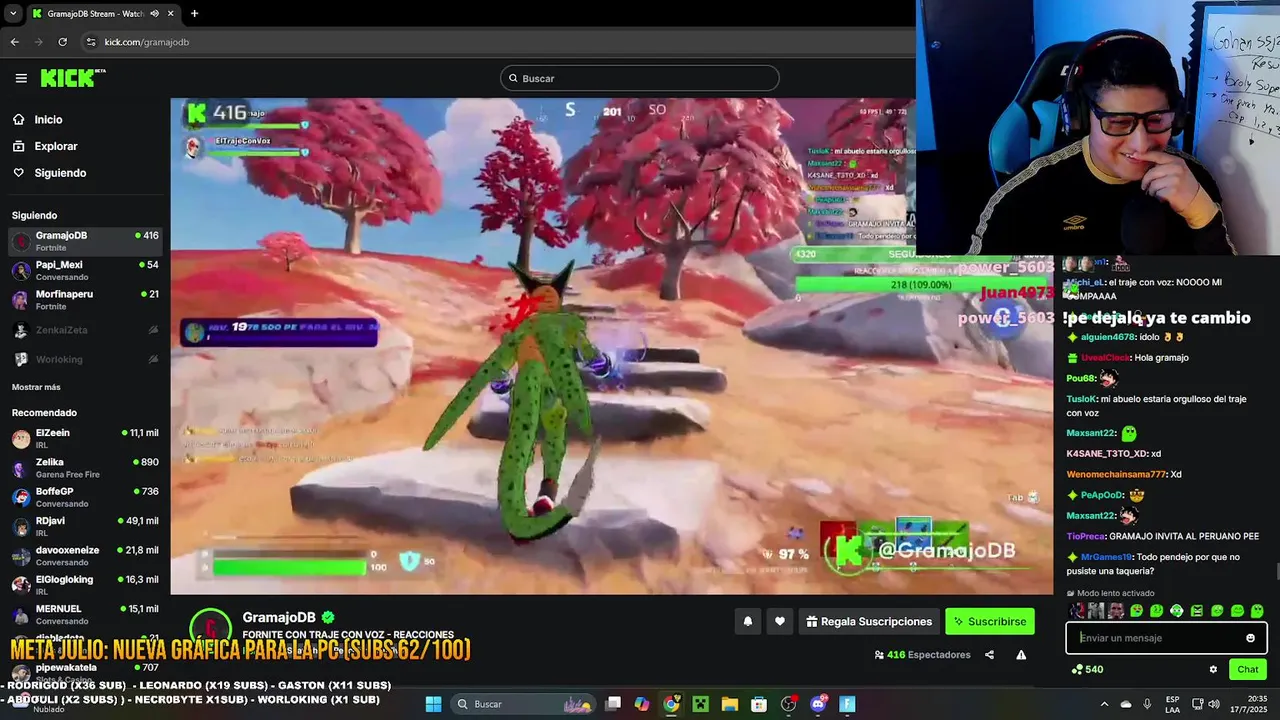1280x720 pixels.
Task: Report stream via warning triangle icon
Action: [x=1021, y=655]
